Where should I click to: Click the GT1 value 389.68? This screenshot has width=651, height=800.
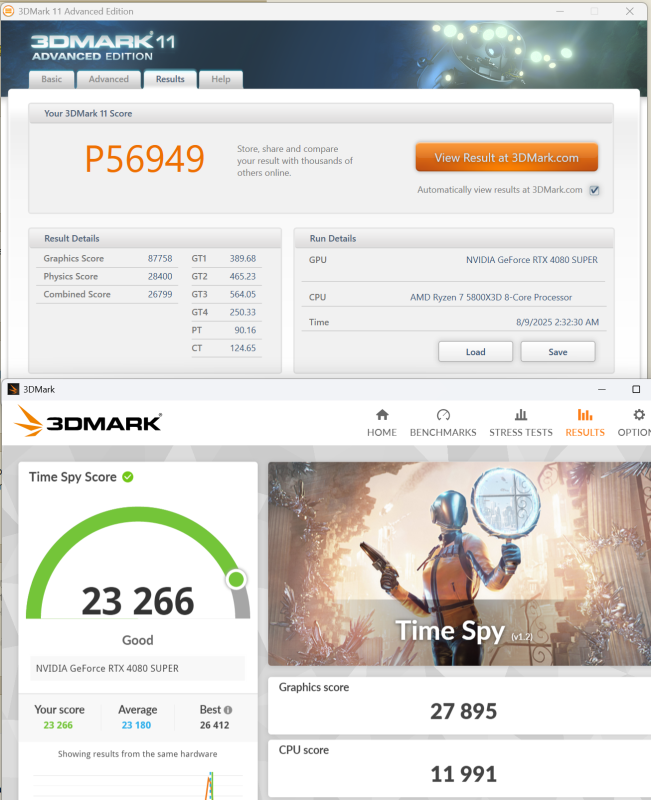coord(242,259)
